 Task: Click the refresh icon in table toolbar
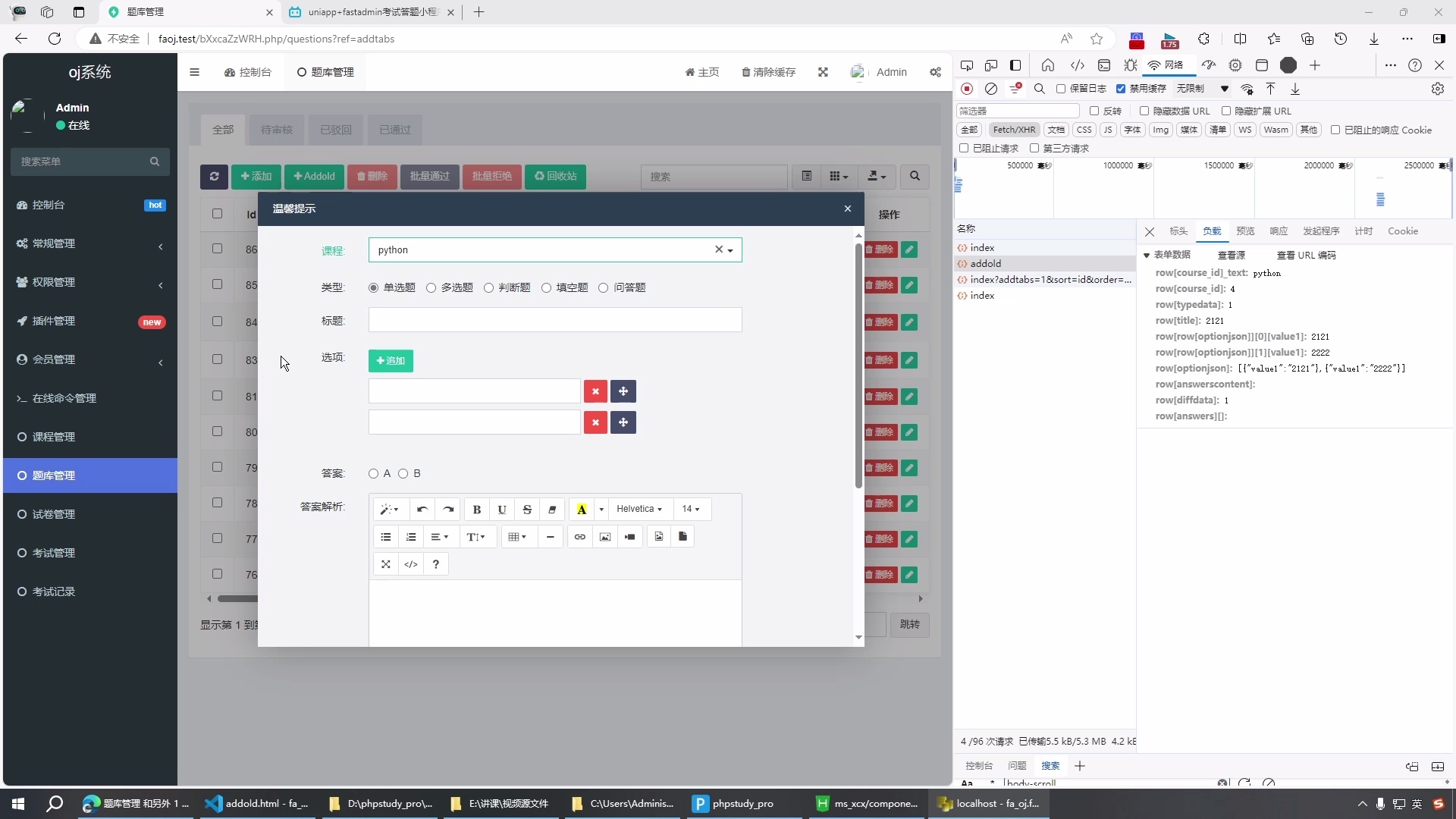tap(214, 177)
